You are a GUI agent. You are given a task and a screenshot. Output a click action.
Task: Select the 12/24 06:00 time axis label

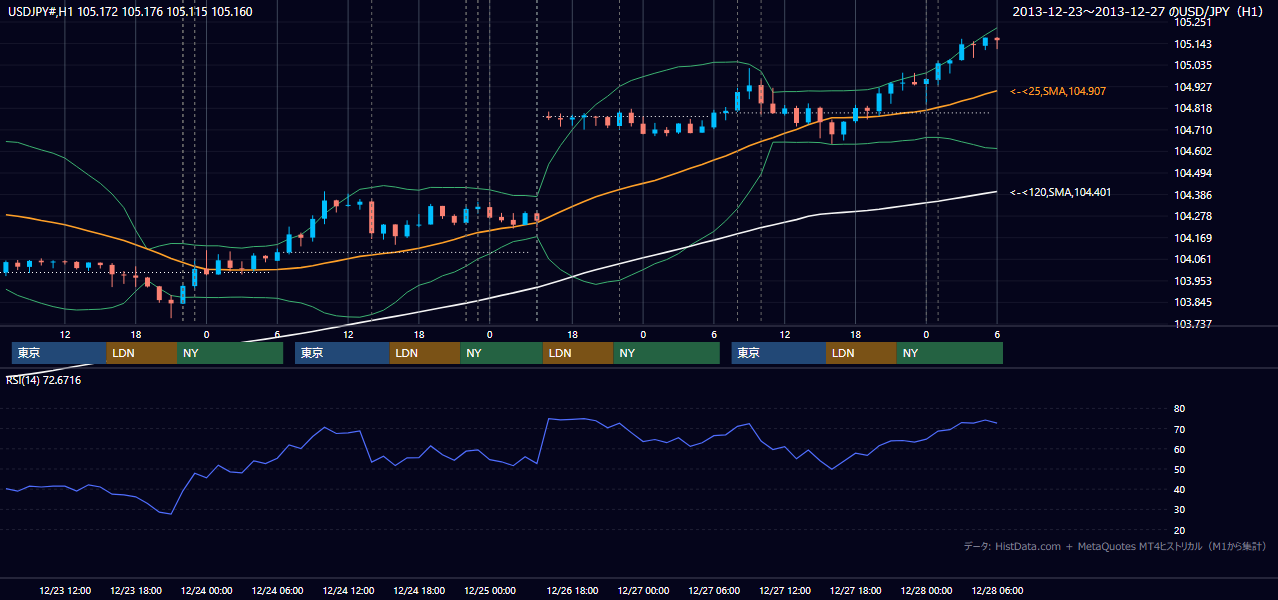pyautogui.click(x=277, y=591)
